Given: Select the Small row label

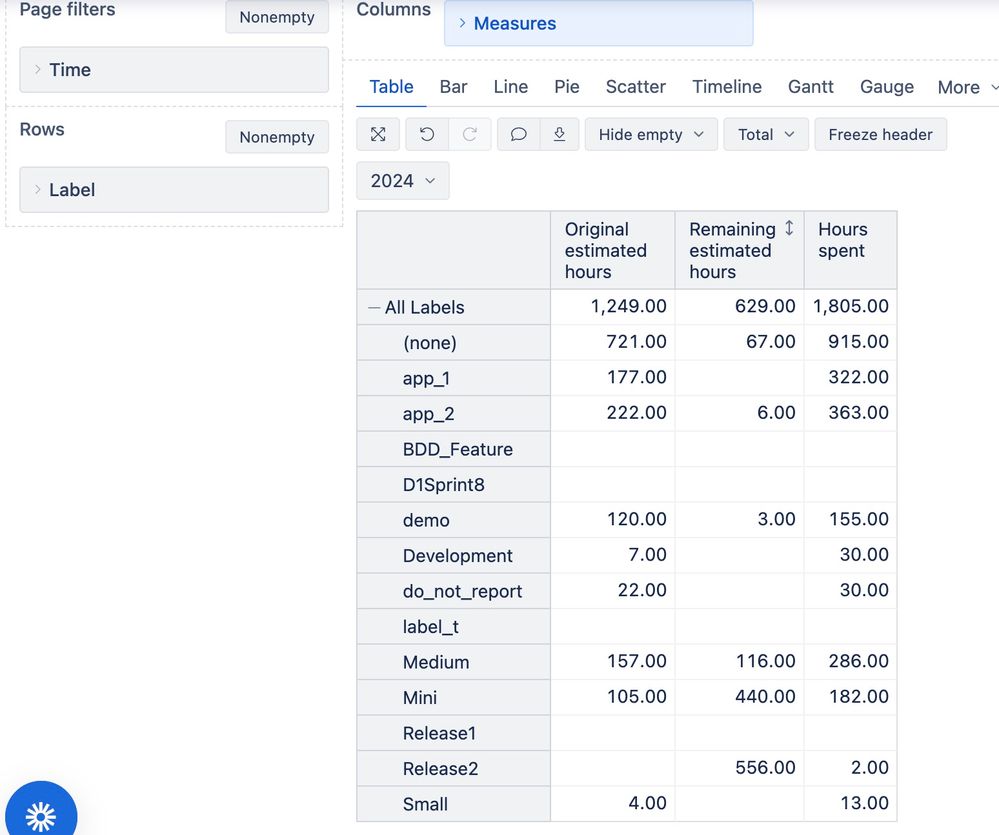Looking at the screenshot, I should (x=425, y=804).
